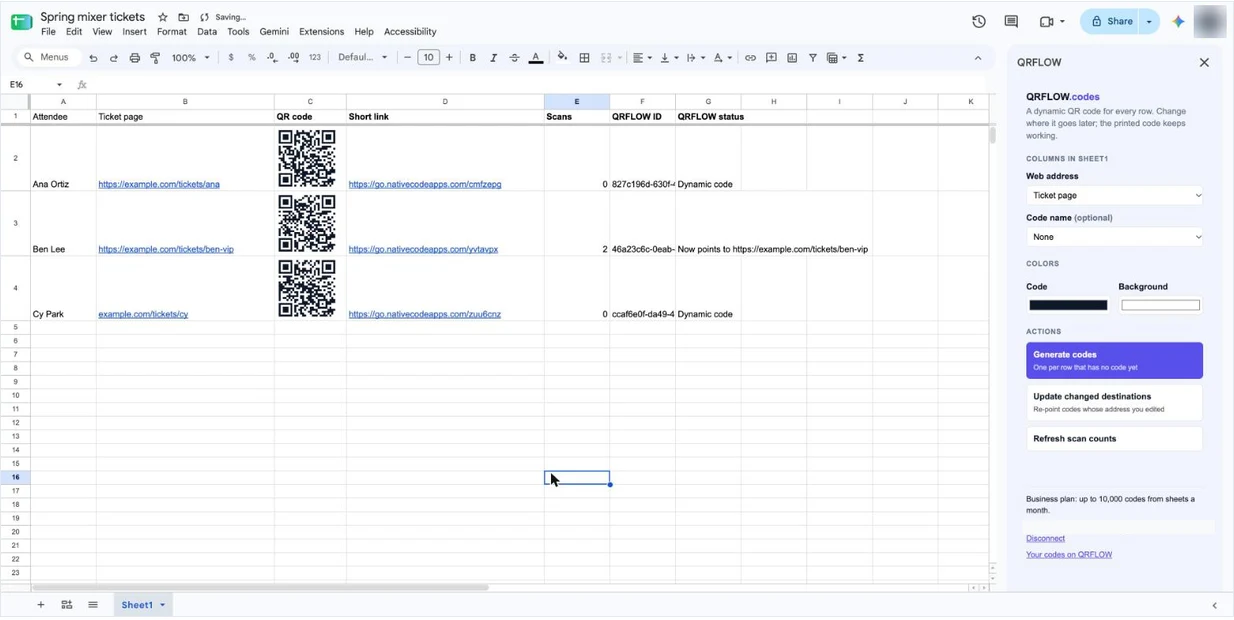
Task: Show all comments
Action: 1011,21
